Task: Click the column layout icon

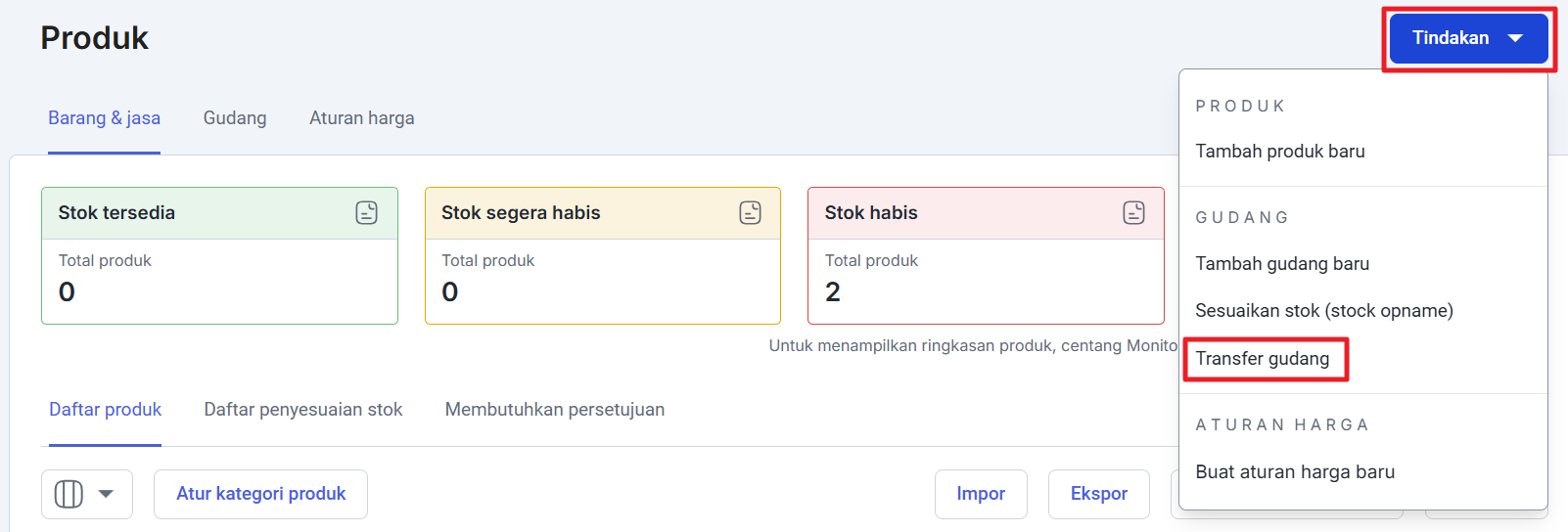Action: 69,494
